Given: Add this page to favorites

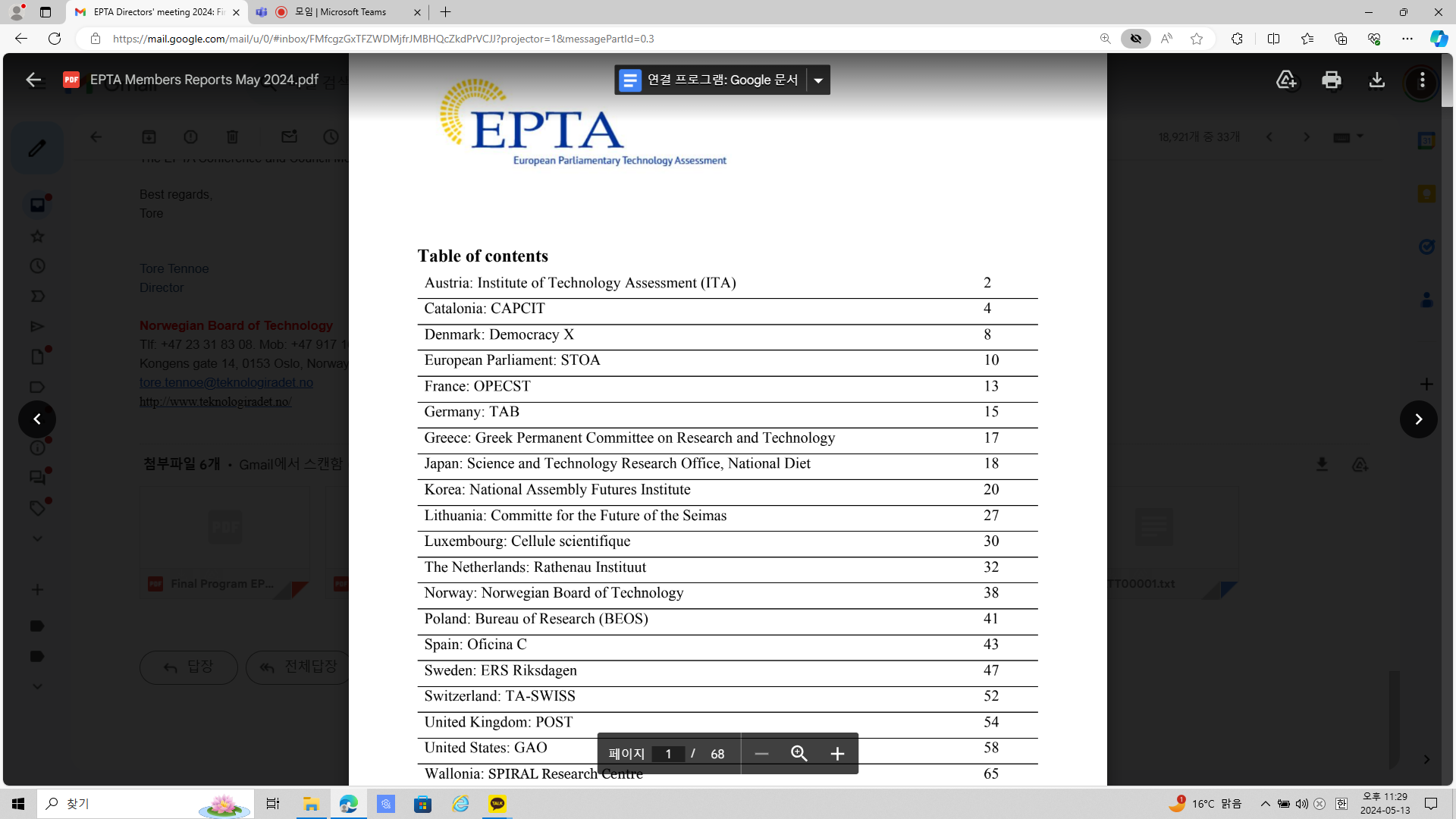Looking at the screenshot, I should [x=1197, y=39].
